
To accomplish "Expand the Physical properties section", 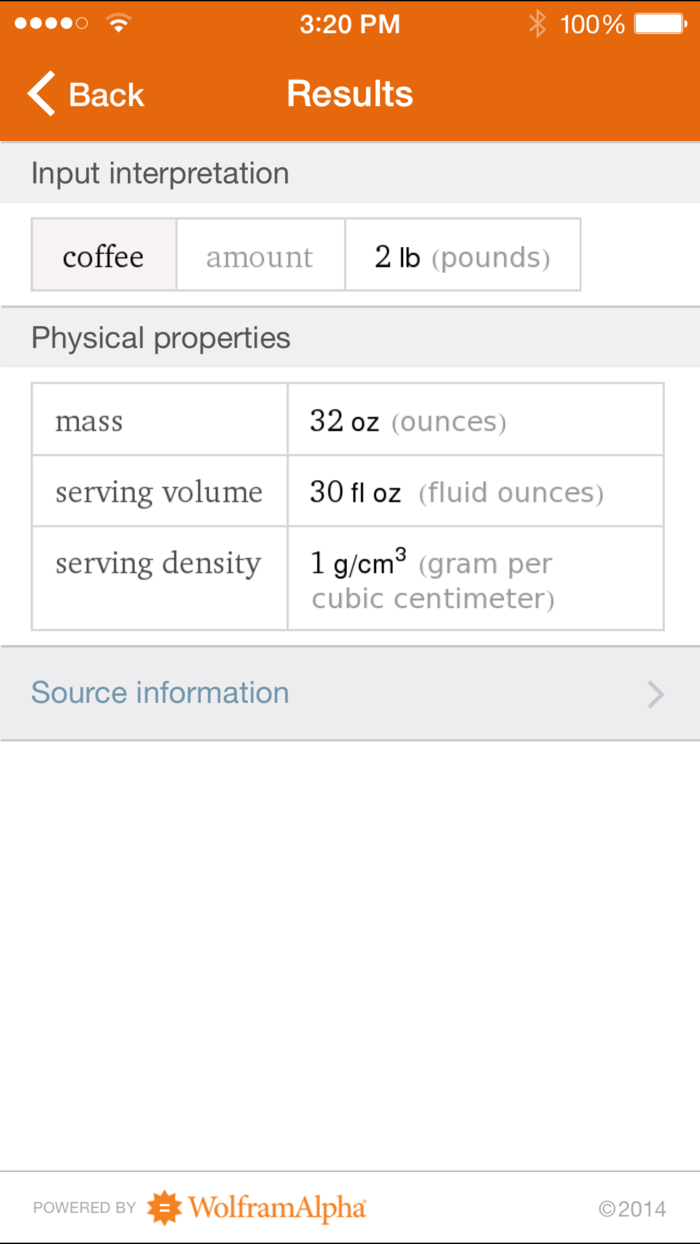I will (x=160, y=338).
